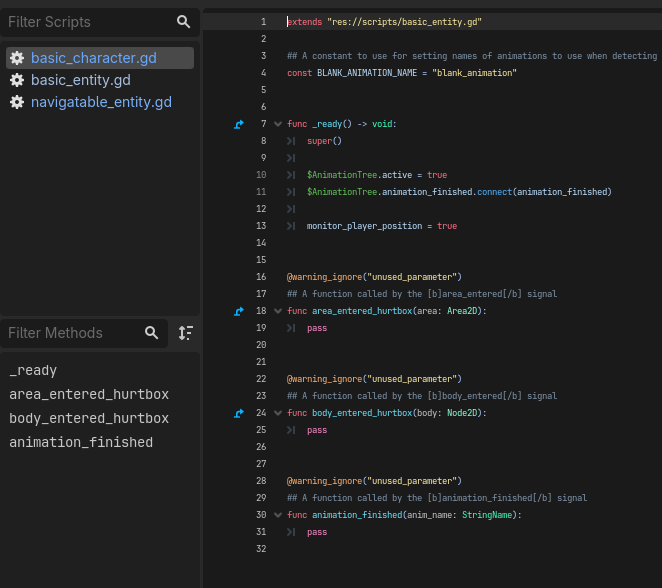The width and height of the screenshot is (662, 588).
Task: Click @warning_ignore annotation on line 16
Action: point(324,277)
